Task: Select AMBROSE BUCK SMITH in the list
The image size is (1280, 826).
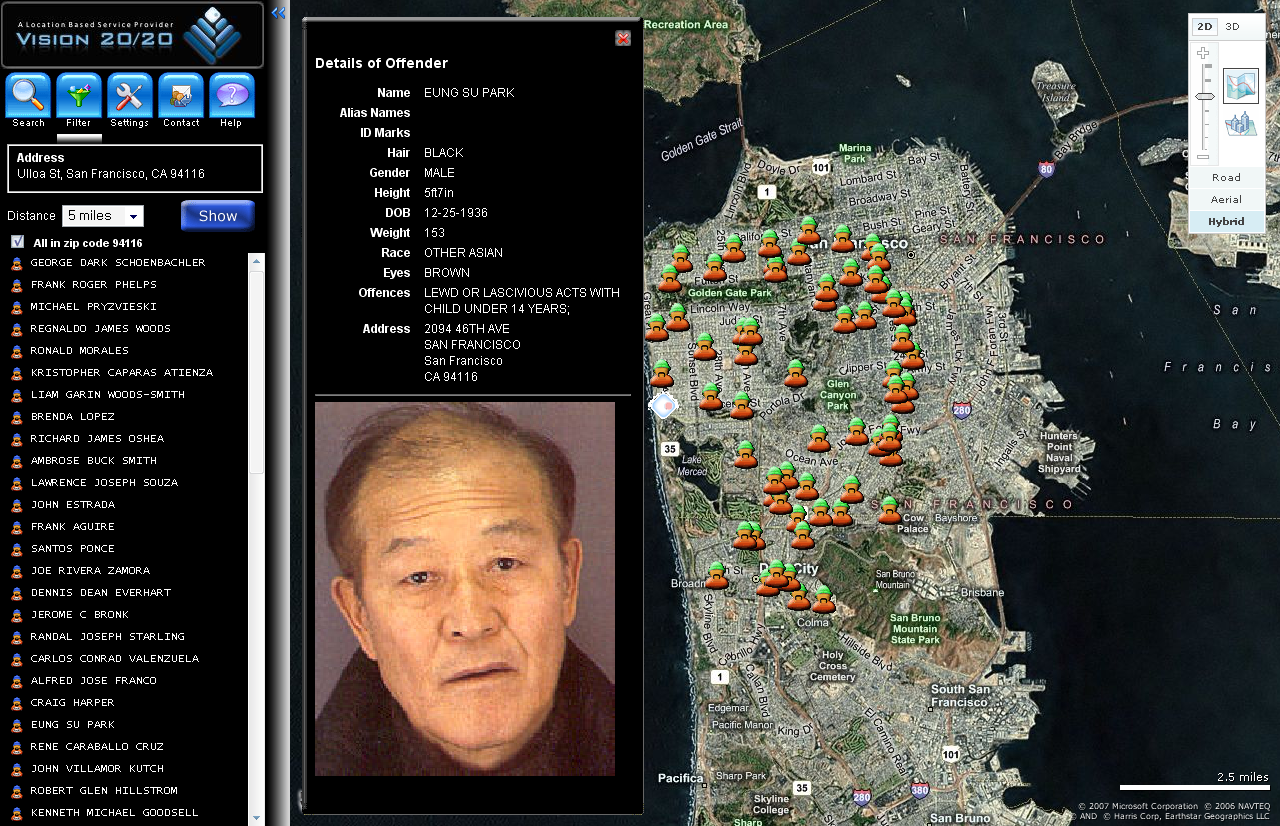Action: click(94, 461)
